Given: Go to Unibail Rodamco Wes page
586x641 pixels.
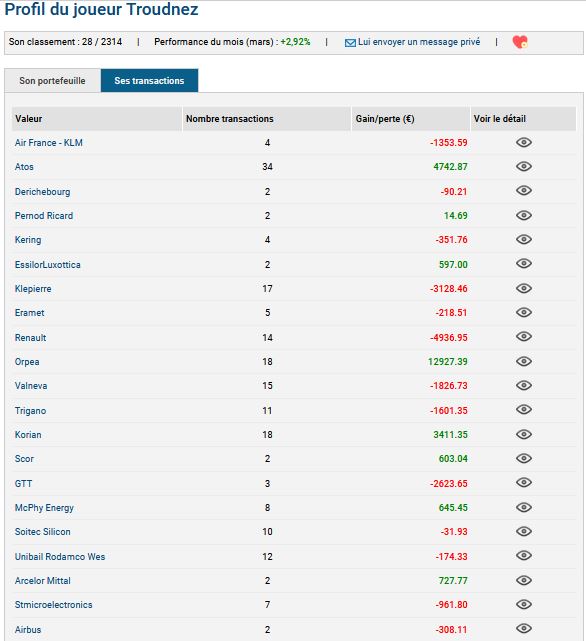Looking at the screenshot, I should (60, 557).
